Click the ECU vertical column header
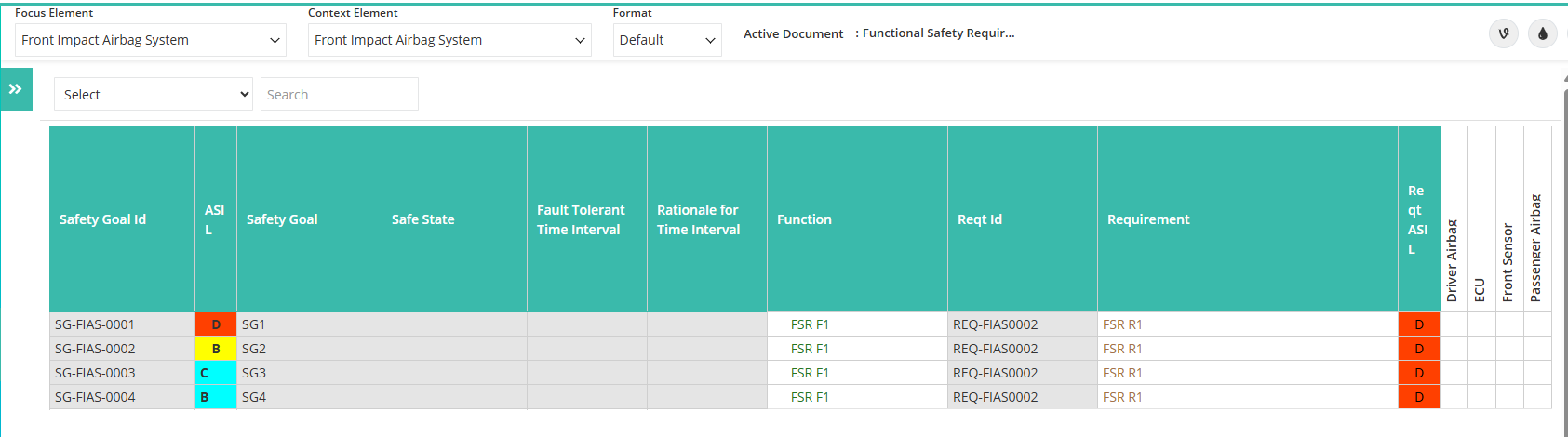This screenshot has width=1568, height=437. click(x=1481, y=219)
